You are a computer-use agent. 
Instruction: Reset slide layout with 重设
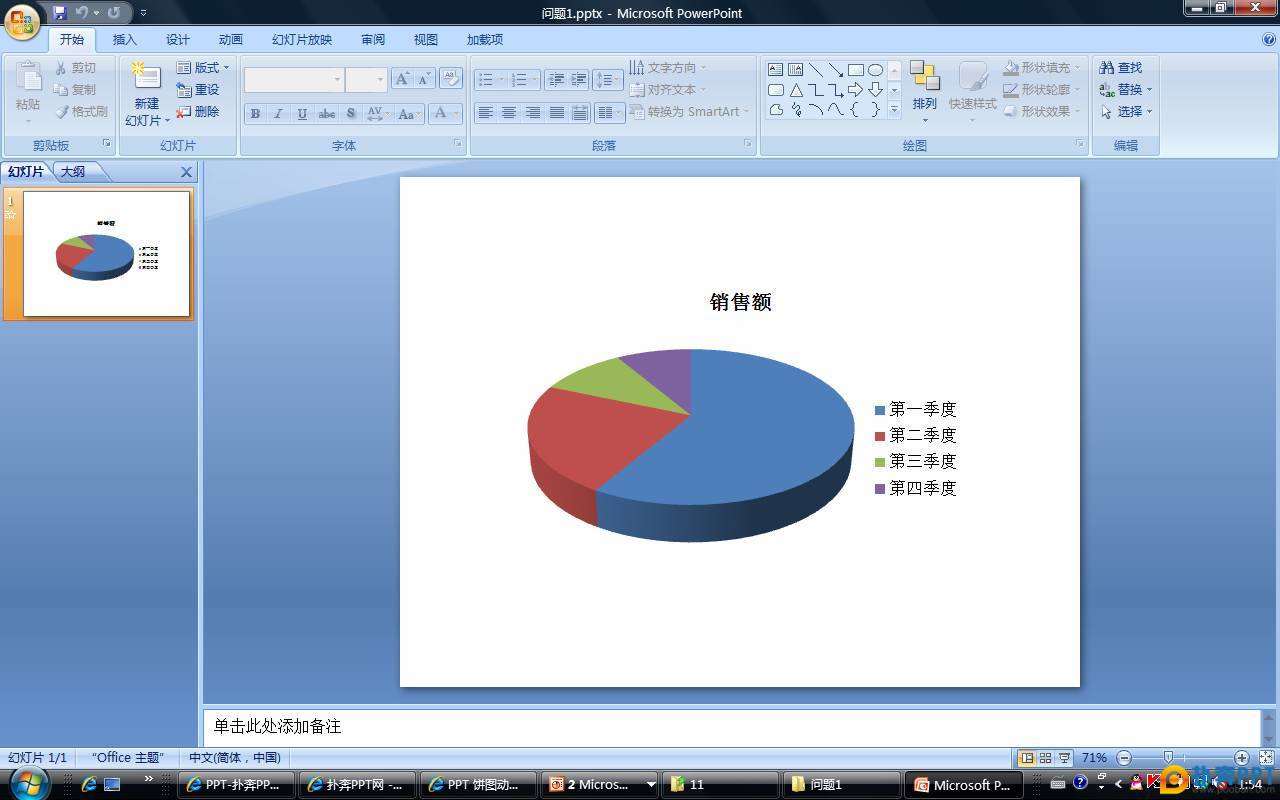pos(198,89)
